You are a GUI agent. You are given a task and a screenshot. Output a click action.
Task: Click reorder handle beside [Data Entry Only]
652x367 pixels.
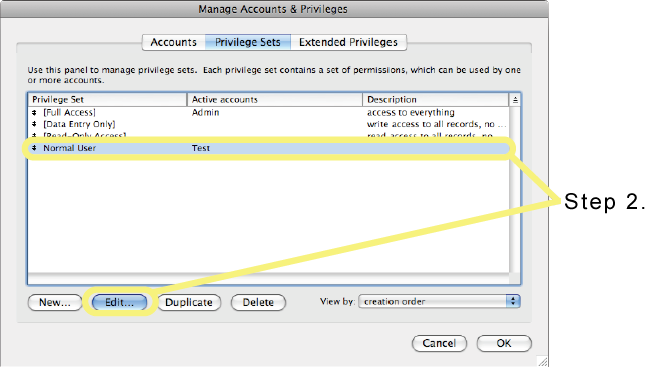34,124
